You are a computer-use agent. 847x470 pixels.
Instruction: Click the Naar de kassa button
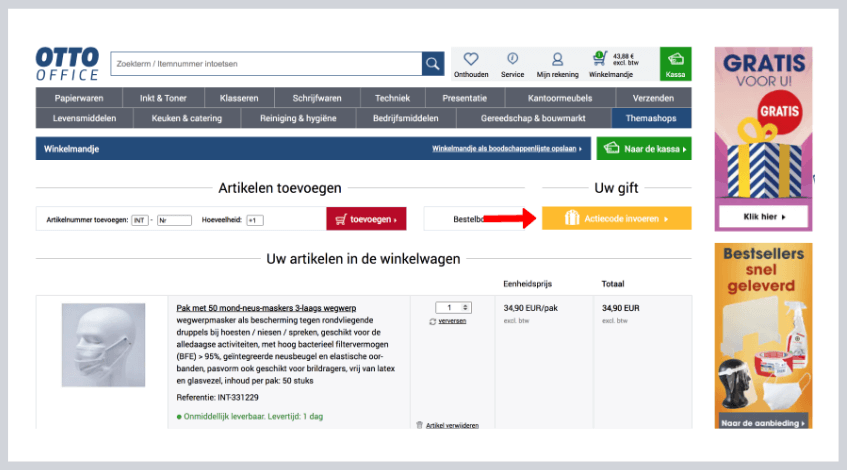point(644,149)
